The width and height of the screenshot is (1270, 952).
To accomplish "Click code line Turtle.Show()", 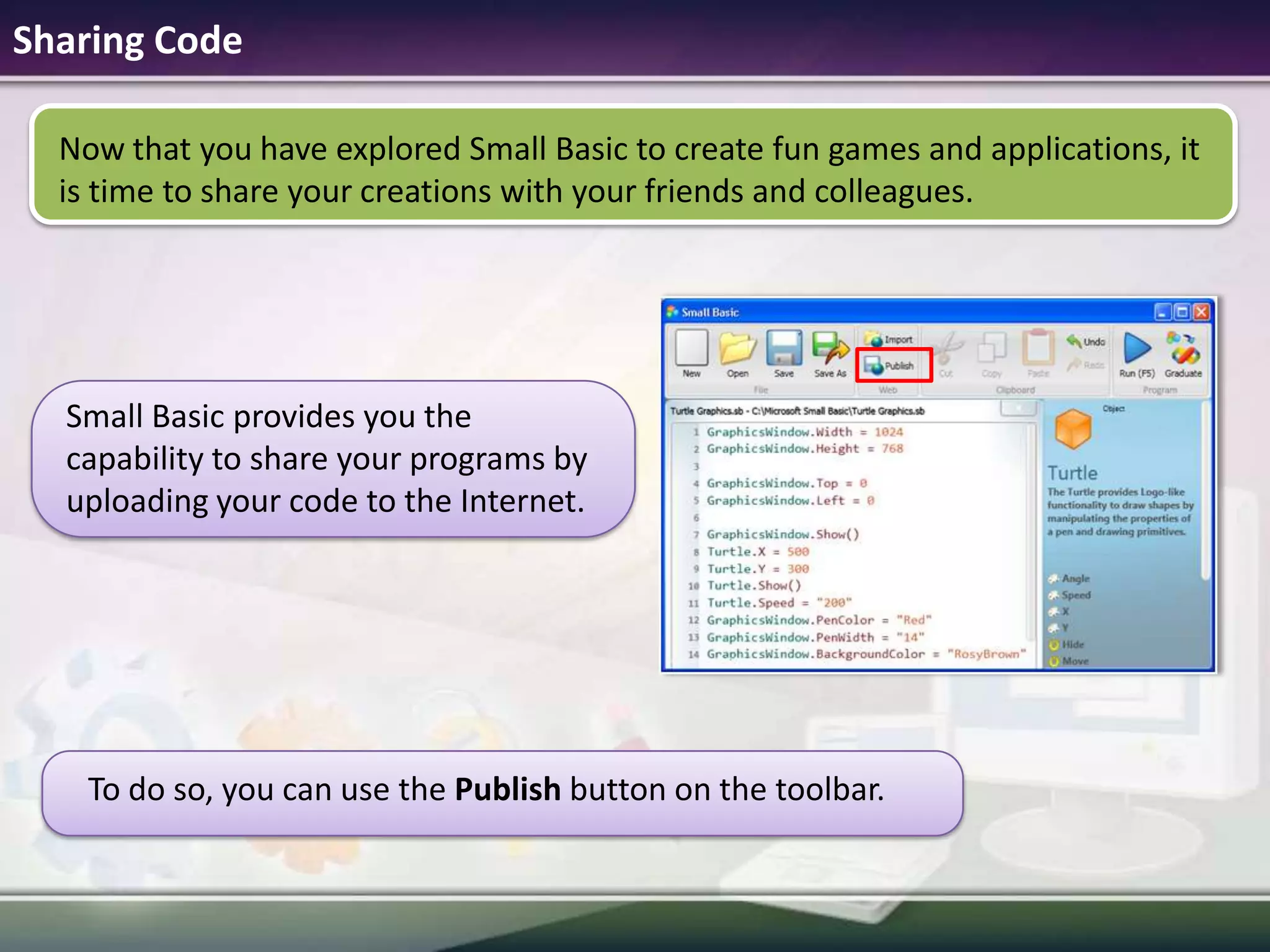I will click(754, 586).
